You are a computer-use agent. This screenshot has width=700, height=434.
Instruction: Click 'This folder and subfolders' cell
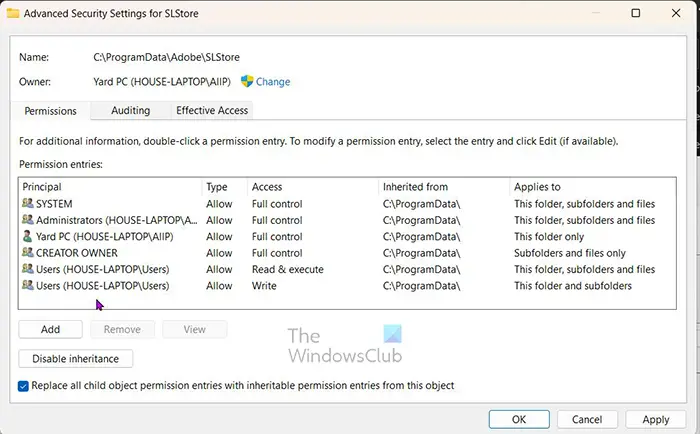[x=573, y=286]
